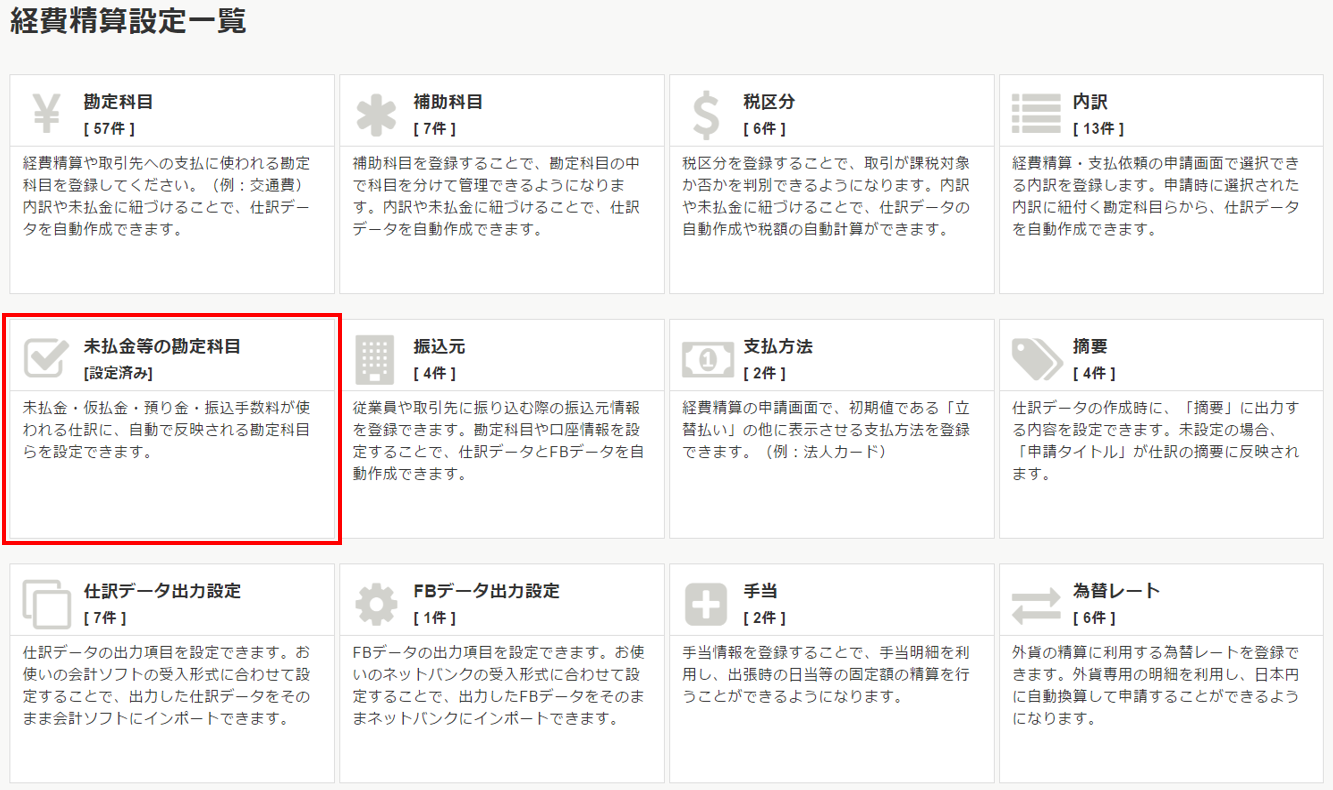Click the 摘要 card description text

[1156, 441]
